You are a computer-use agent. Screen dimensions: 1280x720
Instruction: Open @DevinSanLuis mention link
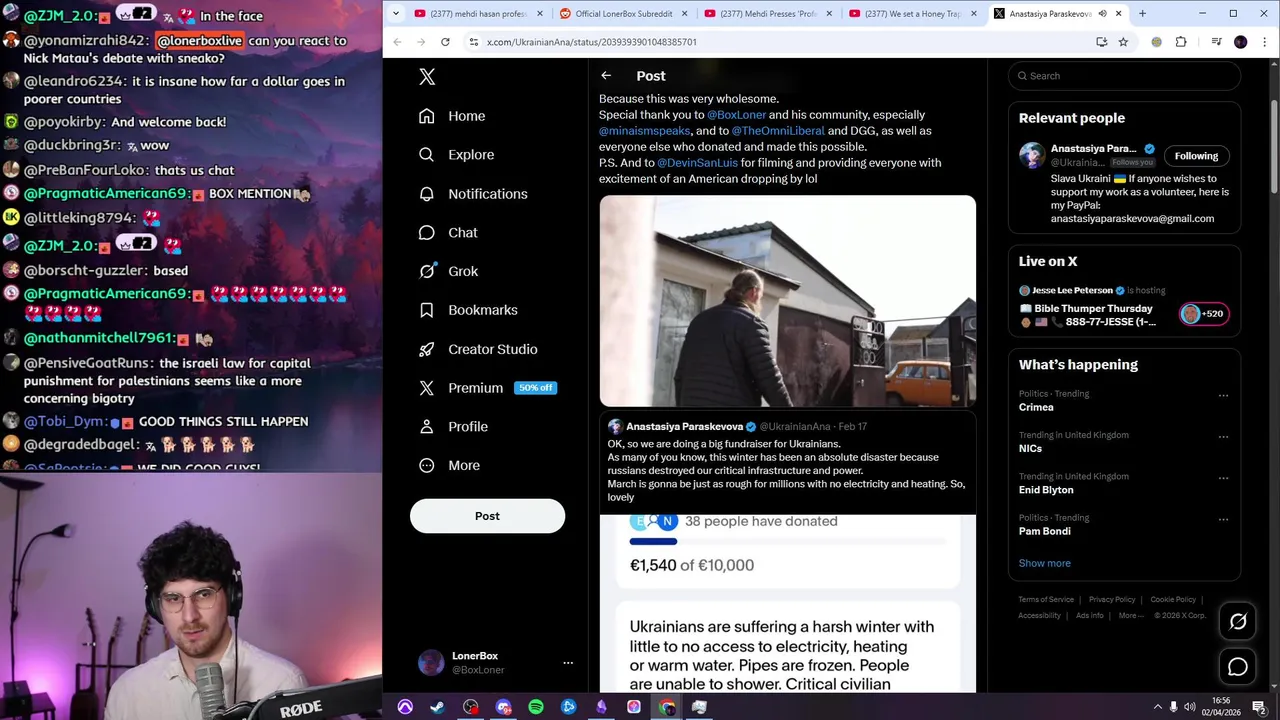click(697, 163)
